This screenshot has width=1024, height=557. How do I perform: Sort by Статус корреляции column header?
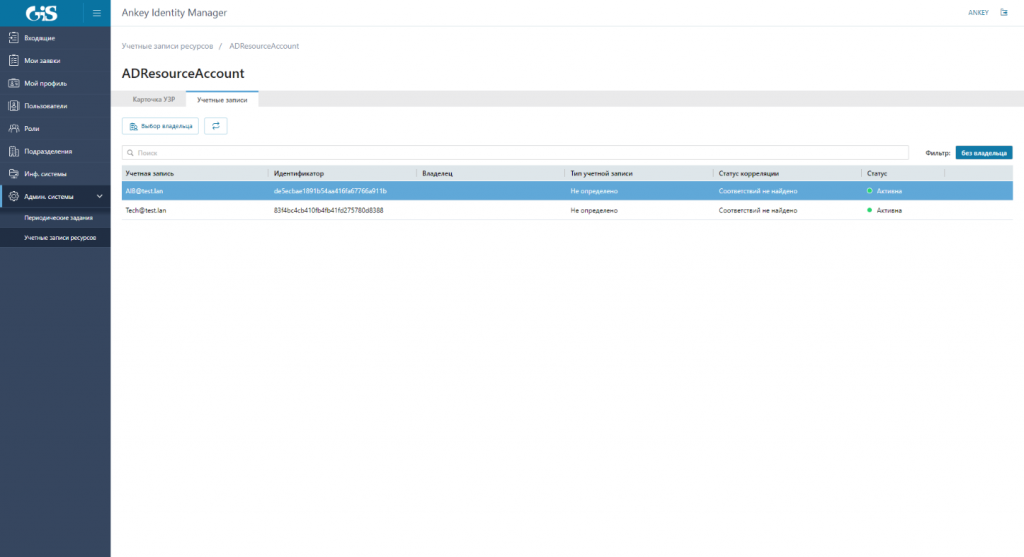[748, 174]
